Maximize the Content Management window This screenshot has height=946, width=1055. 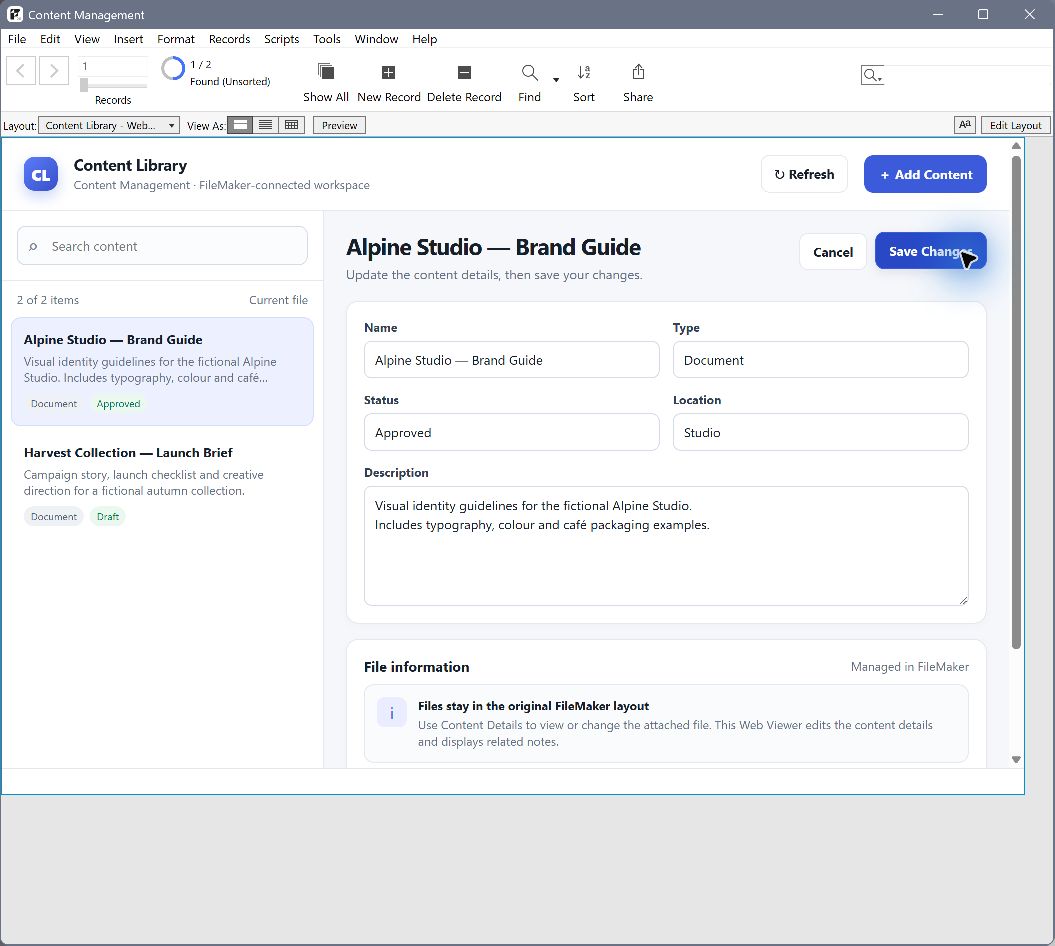click(983, 14)
